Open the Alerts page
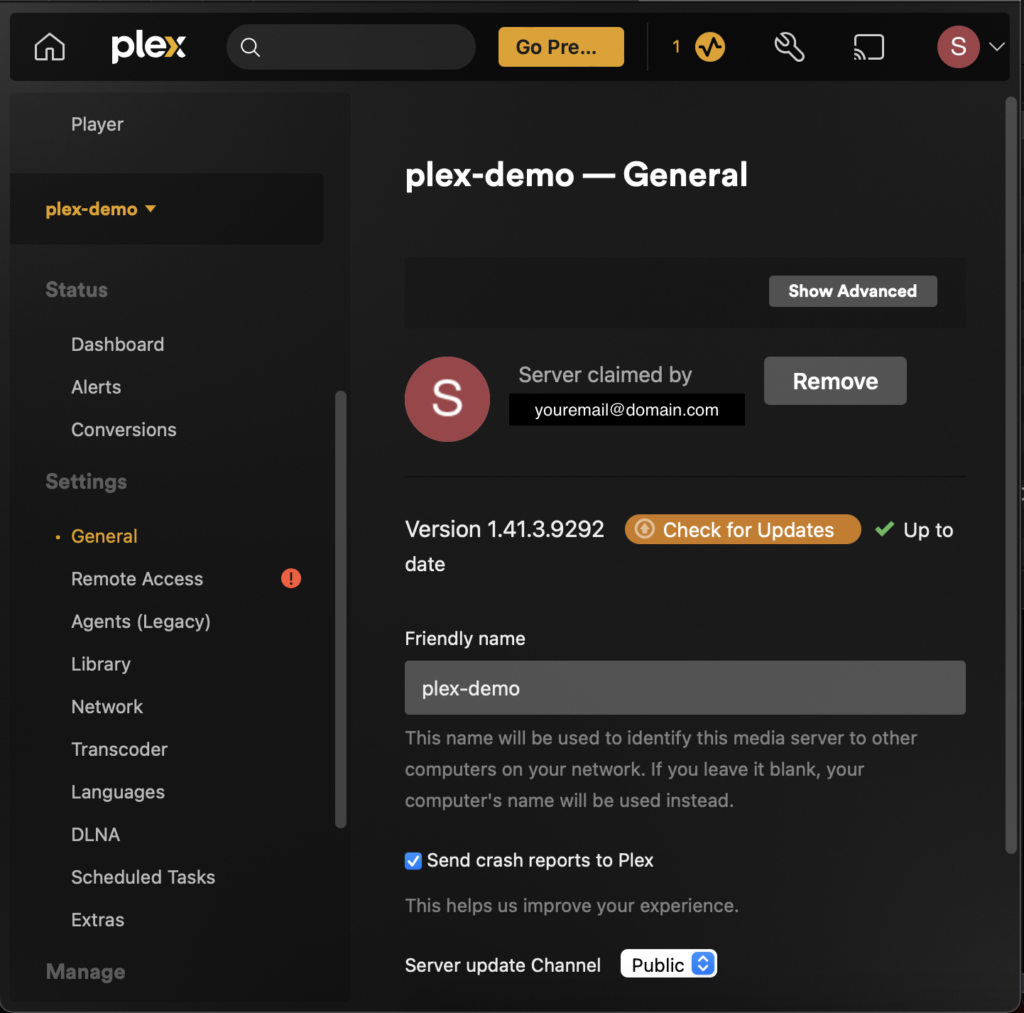The width and height of the screenshot is (1024, 1013). pos(96,387)
